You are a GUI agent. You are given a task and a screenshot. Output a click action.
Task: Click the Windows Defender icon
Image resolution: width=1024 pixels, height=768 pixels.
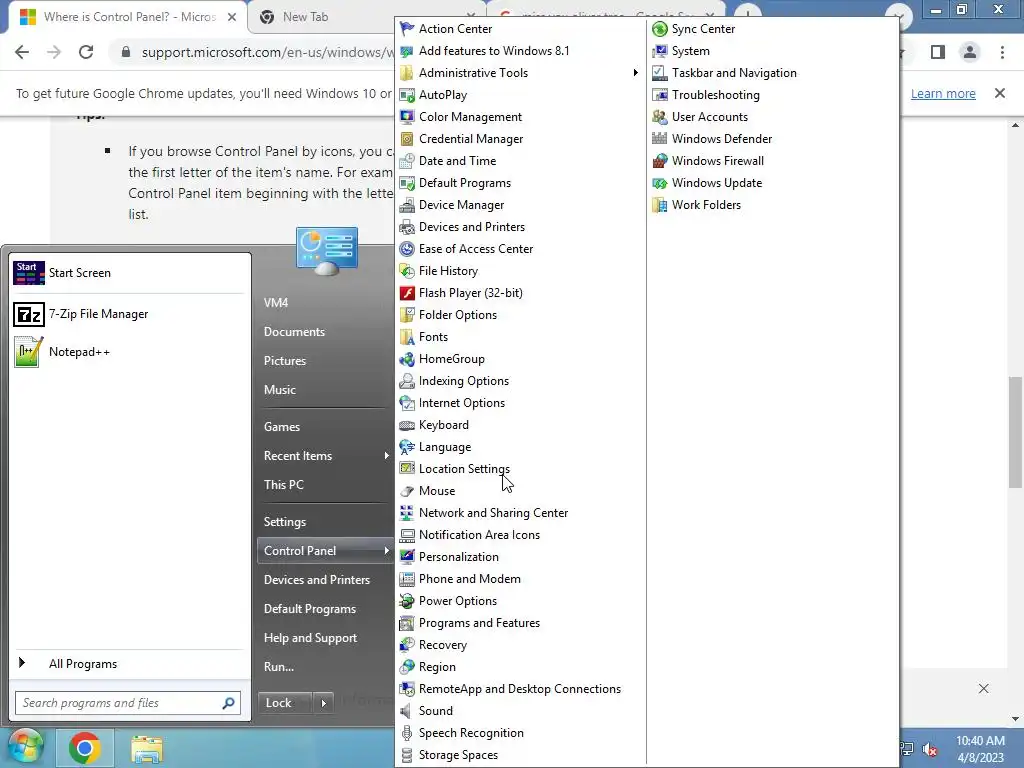pos(660,139)
